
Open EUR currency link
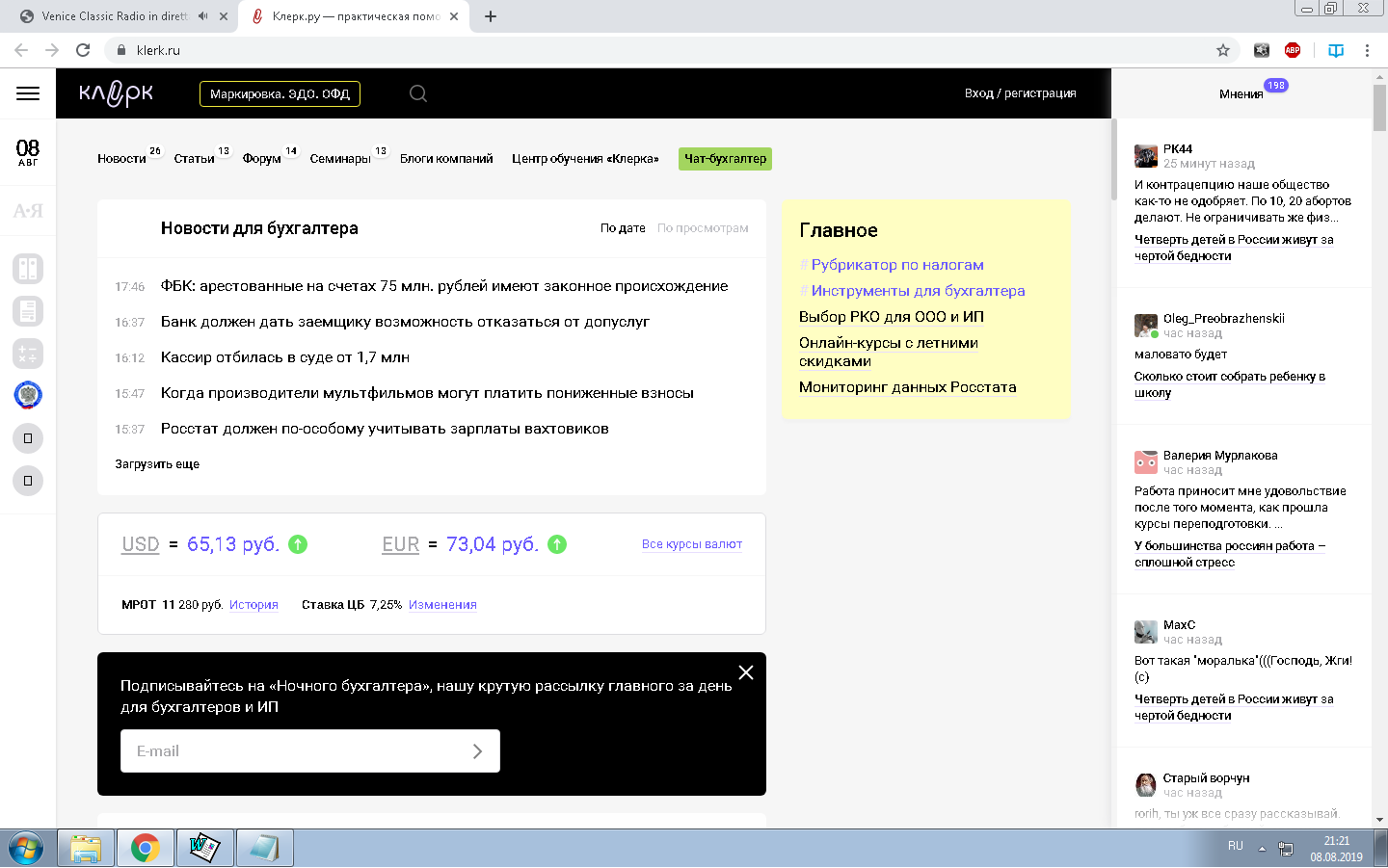(x=401, y=544)
